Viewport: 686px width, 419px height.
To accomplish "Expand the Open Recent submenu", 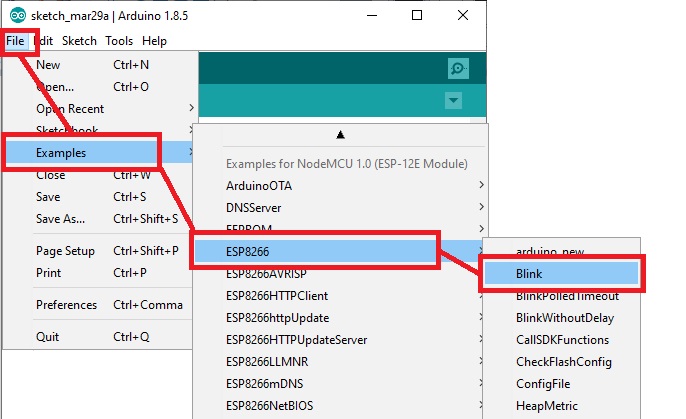I will (x=98, y=108).
